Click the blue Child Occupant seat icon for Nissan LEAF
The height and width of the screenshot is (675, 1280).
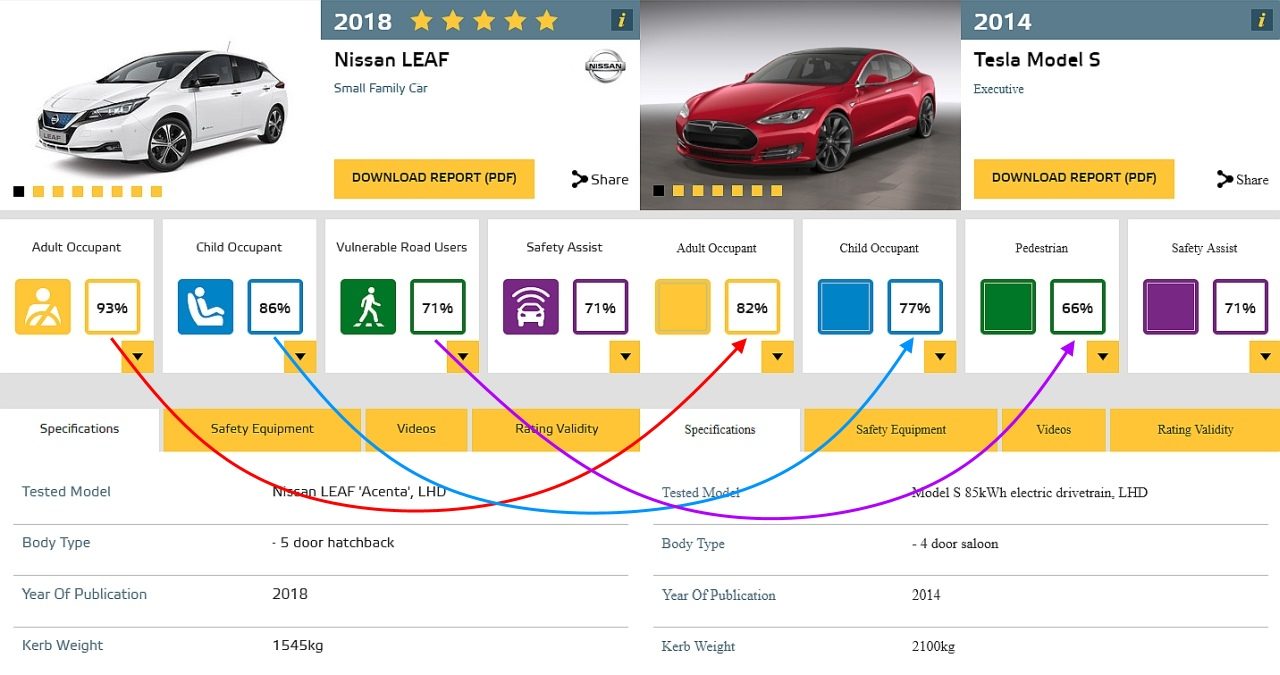(205, 307)
